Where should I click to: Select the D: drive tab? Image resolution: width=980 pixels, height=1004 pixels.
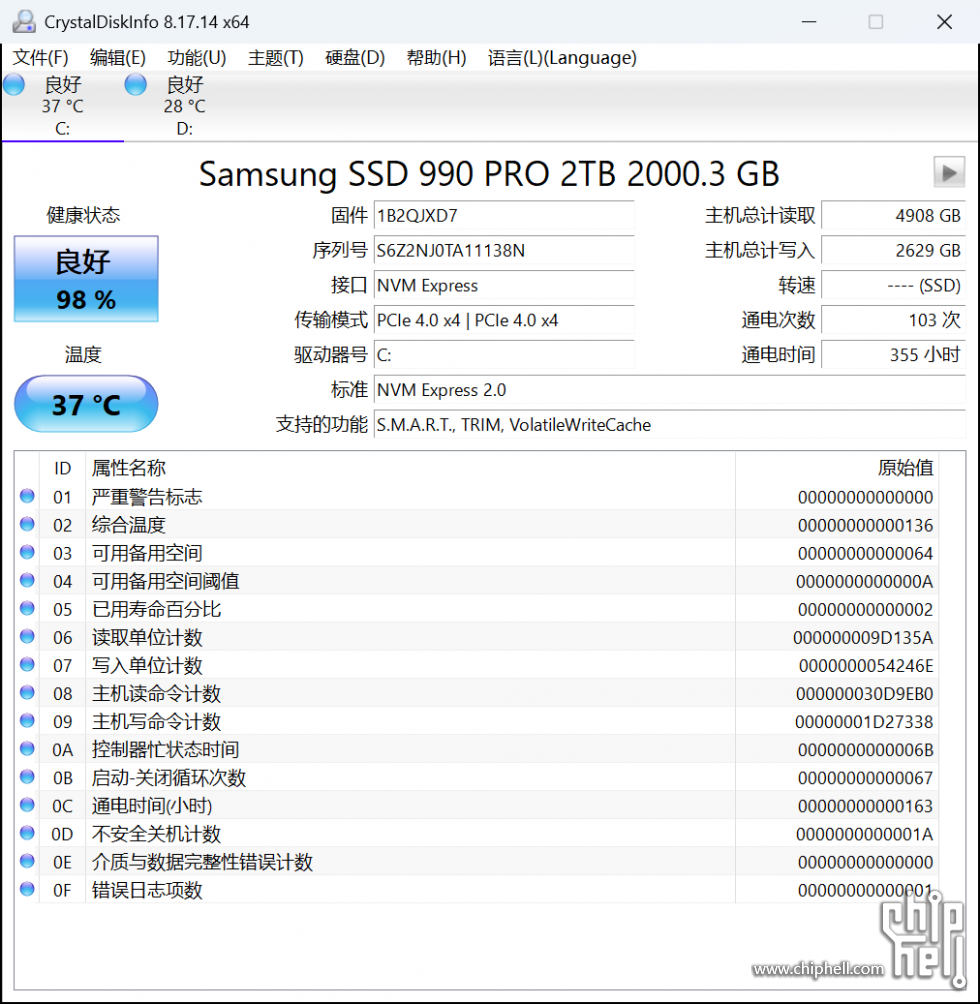click(184, 106)
